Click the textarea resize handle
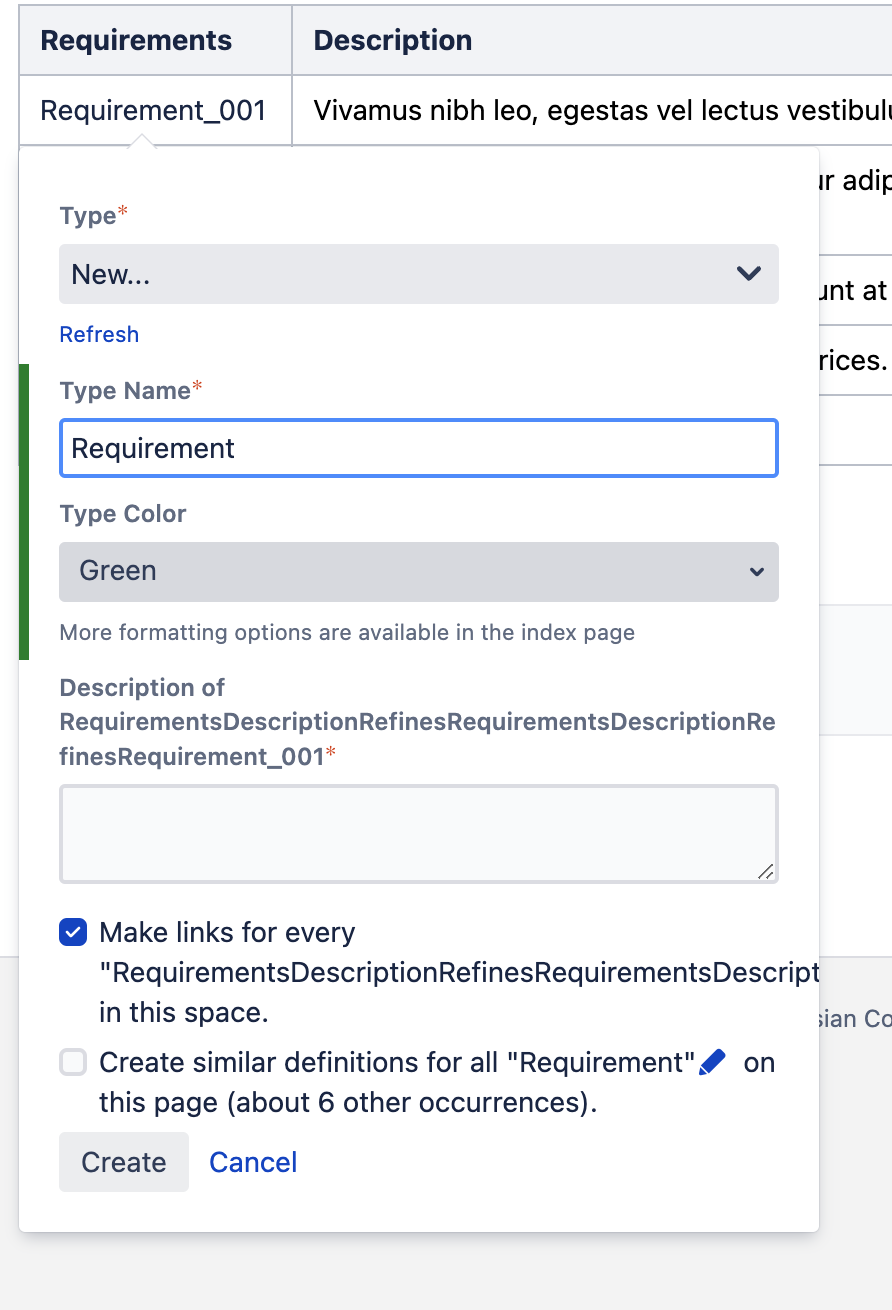The width and height of the screenshot is (892, 1310). click(768, 873)
